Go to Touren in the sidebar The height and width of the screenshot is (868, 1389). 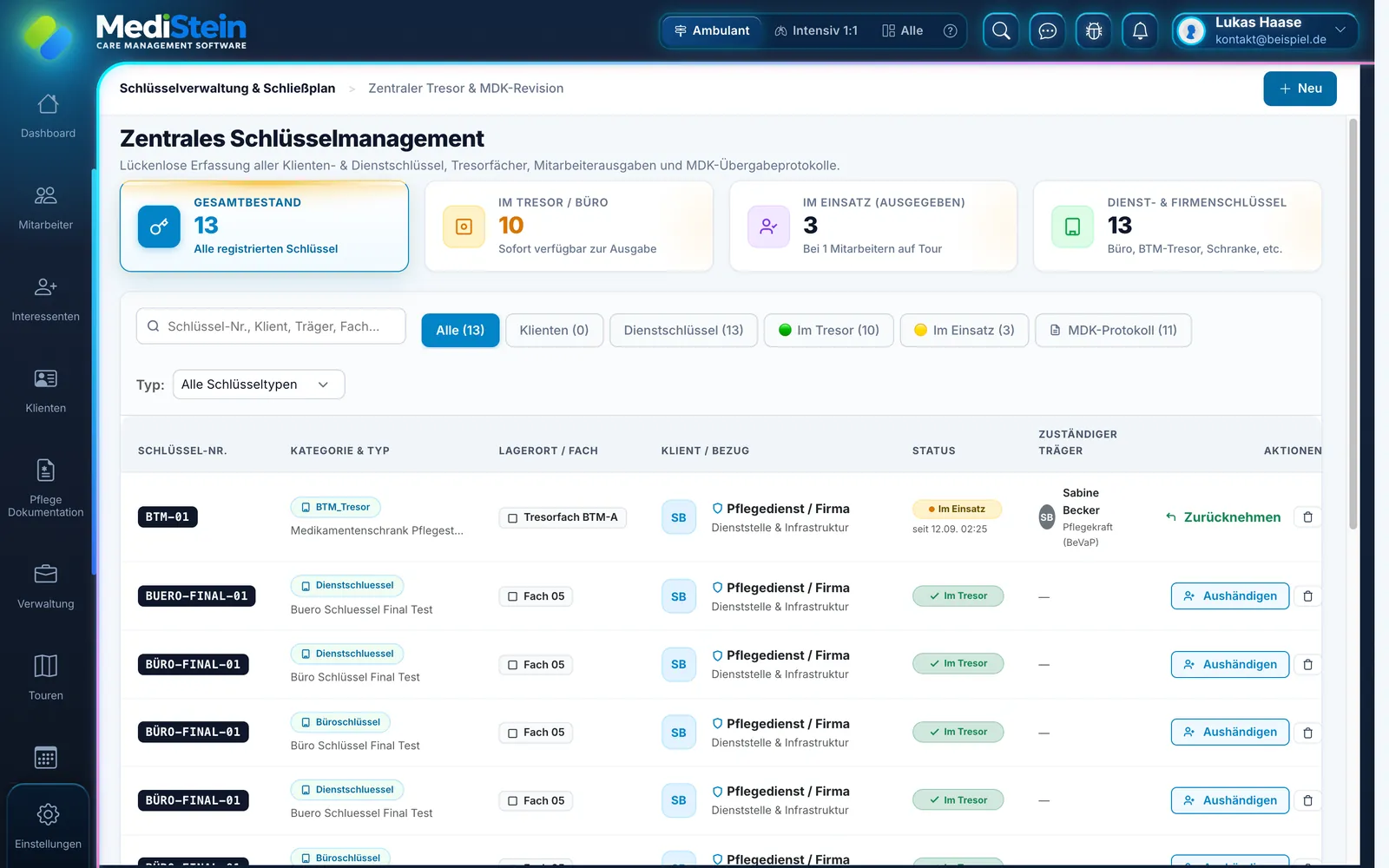click(x=46, y=677)
